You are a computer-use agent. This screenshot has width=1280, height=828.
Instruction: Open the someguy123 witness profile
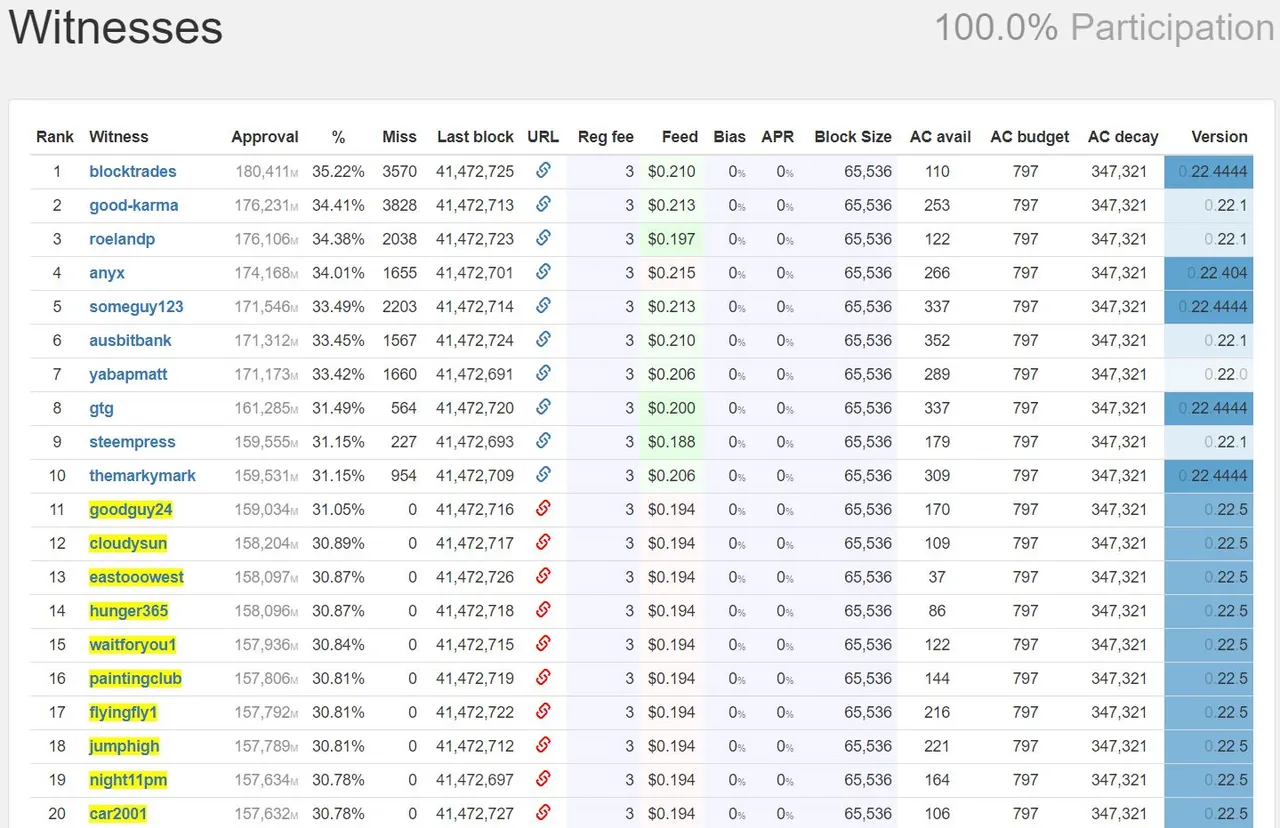coord(136,307)
